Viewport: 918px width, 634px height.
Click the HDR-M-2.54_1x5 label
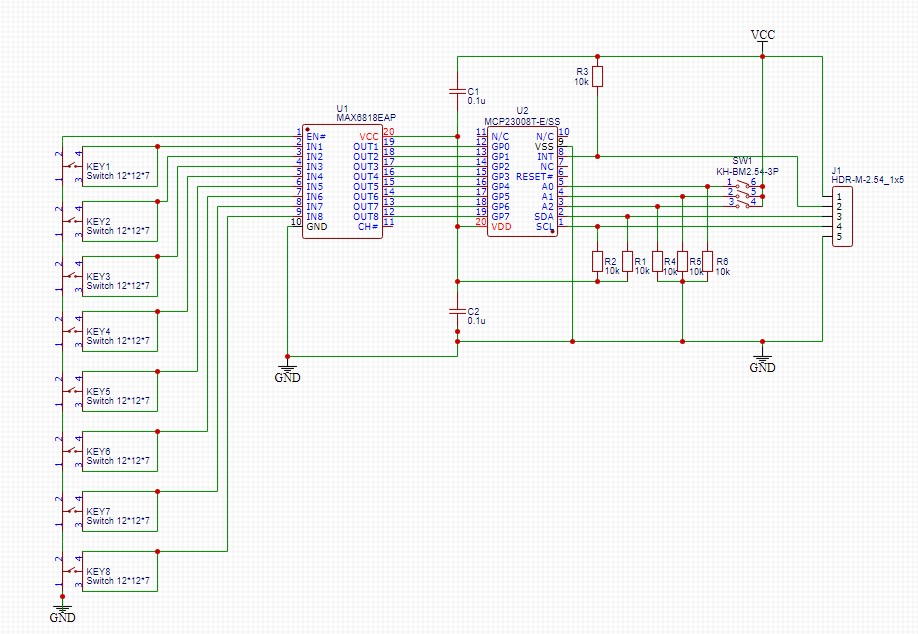coord(868,180)
